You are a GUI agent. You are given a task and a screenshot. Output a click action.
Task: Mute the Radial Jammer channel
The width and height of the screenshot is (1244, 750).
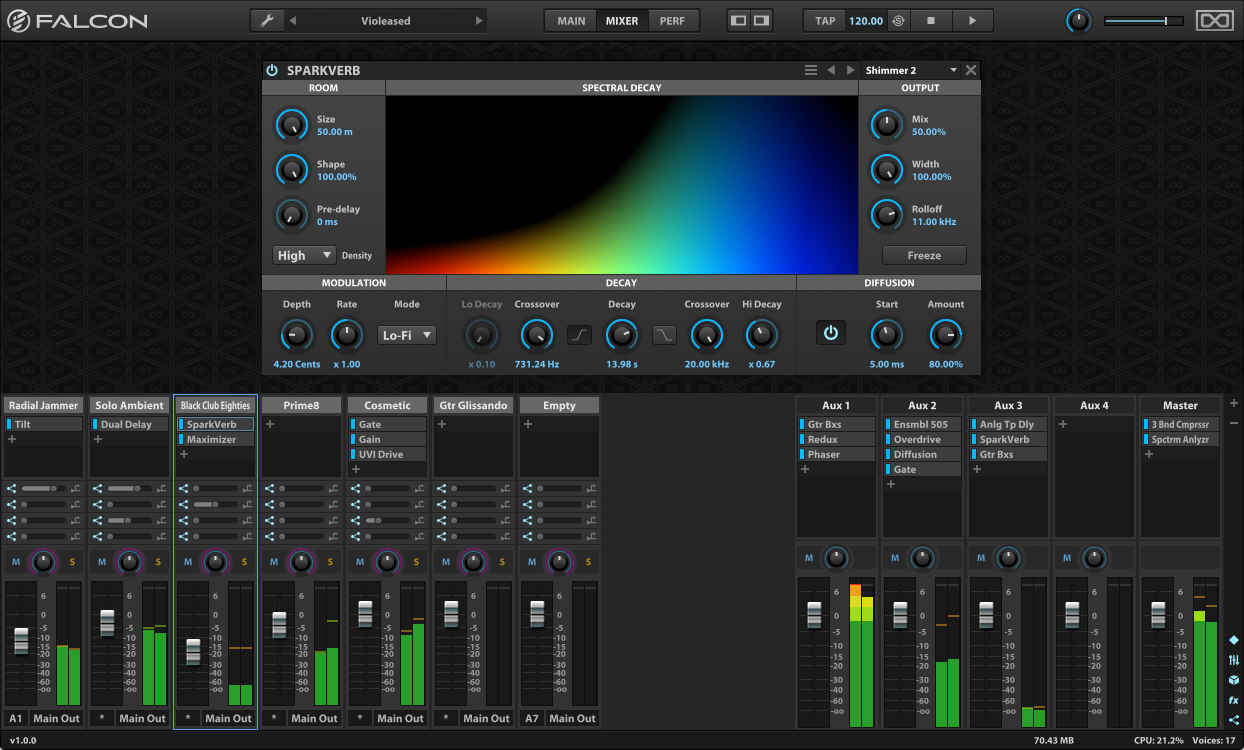point(16,562)
